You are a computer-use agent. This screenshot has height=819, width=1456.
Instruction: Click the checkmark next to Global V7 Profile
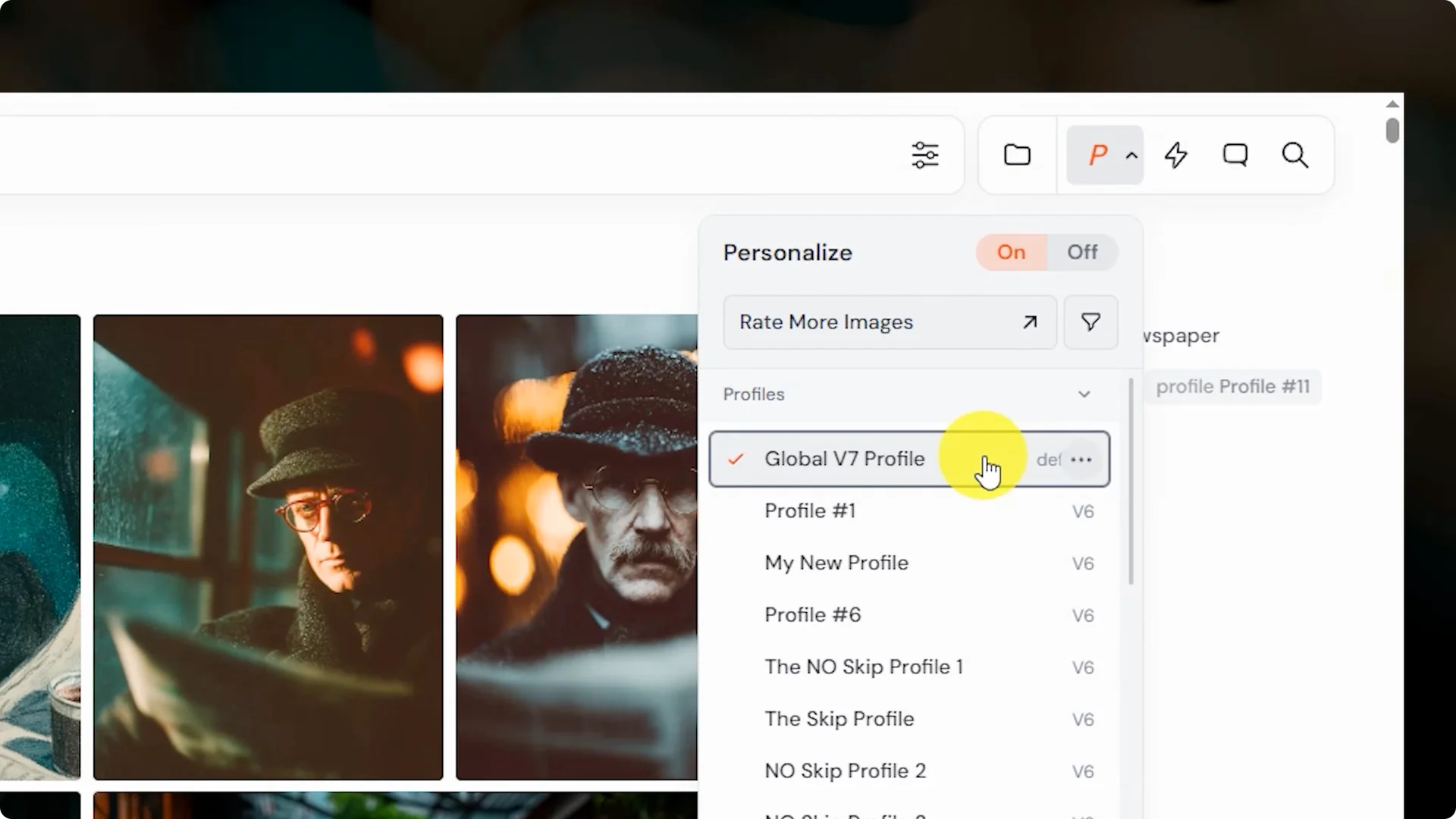point(734,458)
